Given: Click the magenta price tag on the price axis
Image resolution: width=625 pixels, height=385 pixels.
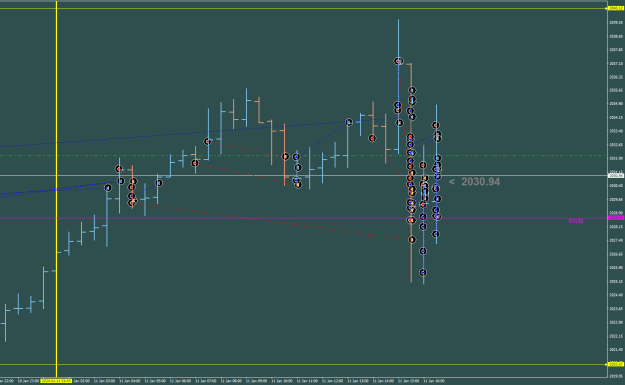Looking at the screenshot, I should [616, 218].
